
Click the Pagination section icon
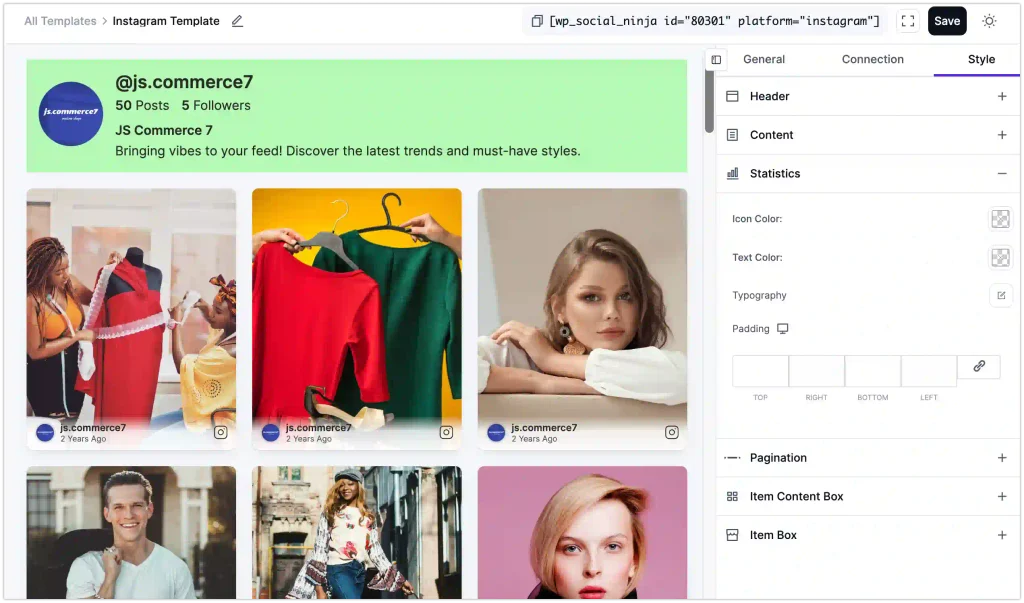pyautogui.click(x=732, y=457)
